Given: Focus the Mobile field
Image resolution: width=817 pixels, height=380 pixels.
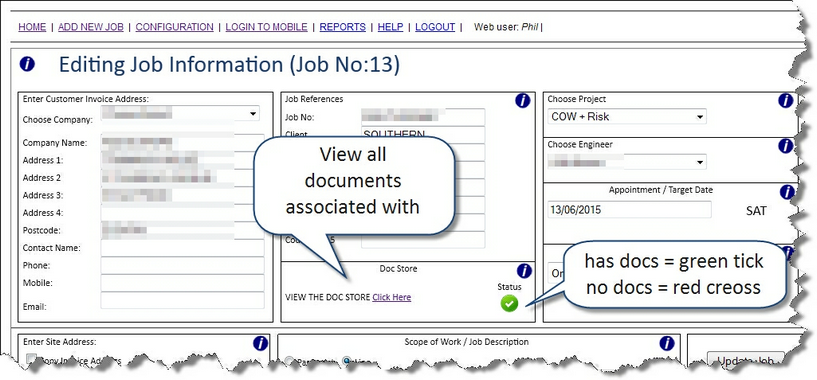Looking at the screenshot, I should tap(182, 283).
